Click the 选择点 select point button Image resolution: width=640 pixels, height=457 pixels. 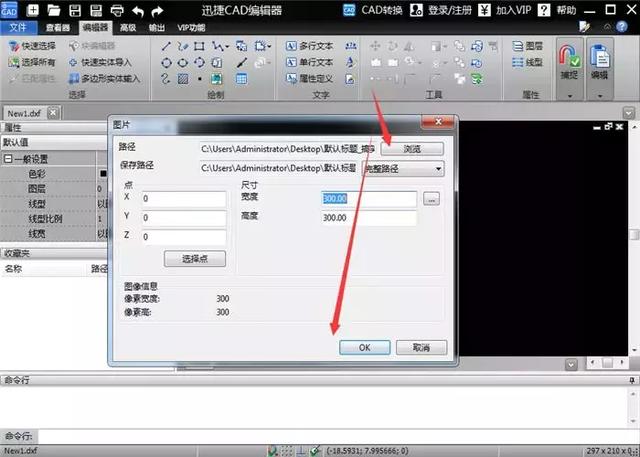point(195,259)
